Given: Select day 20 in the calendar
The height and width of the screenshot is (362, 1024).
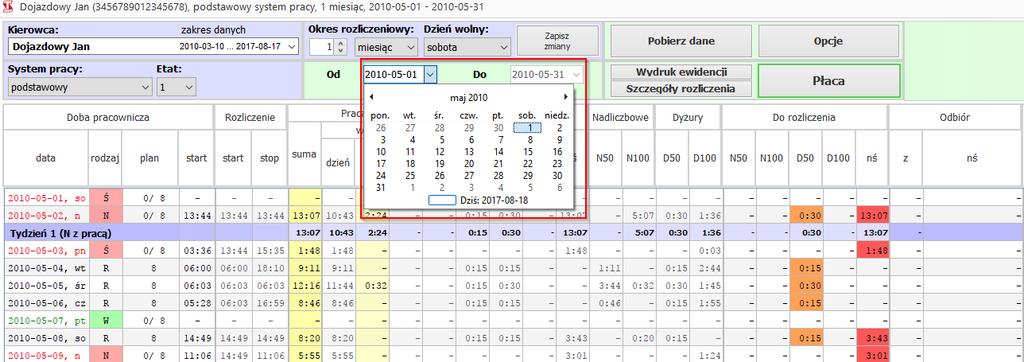Looking at the screenshot, I should pyautogui.click(x=469, y=163).
